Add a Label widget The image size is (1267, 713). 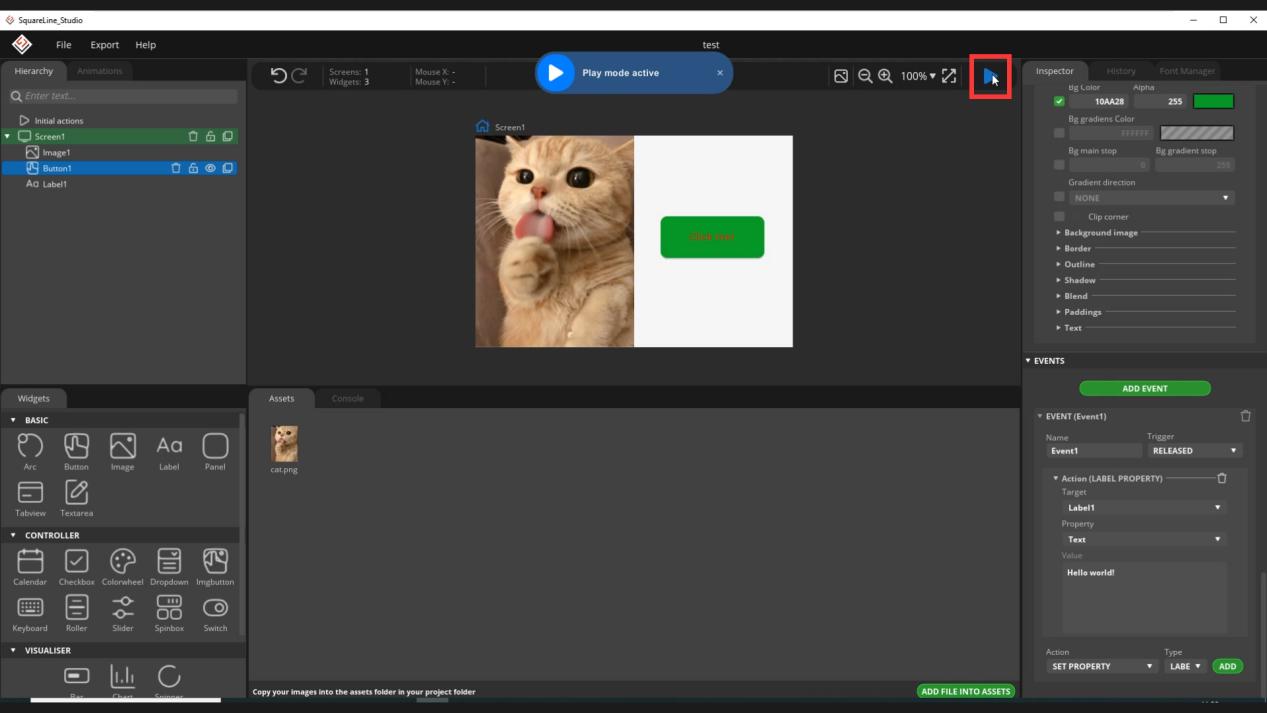(169, 451)
